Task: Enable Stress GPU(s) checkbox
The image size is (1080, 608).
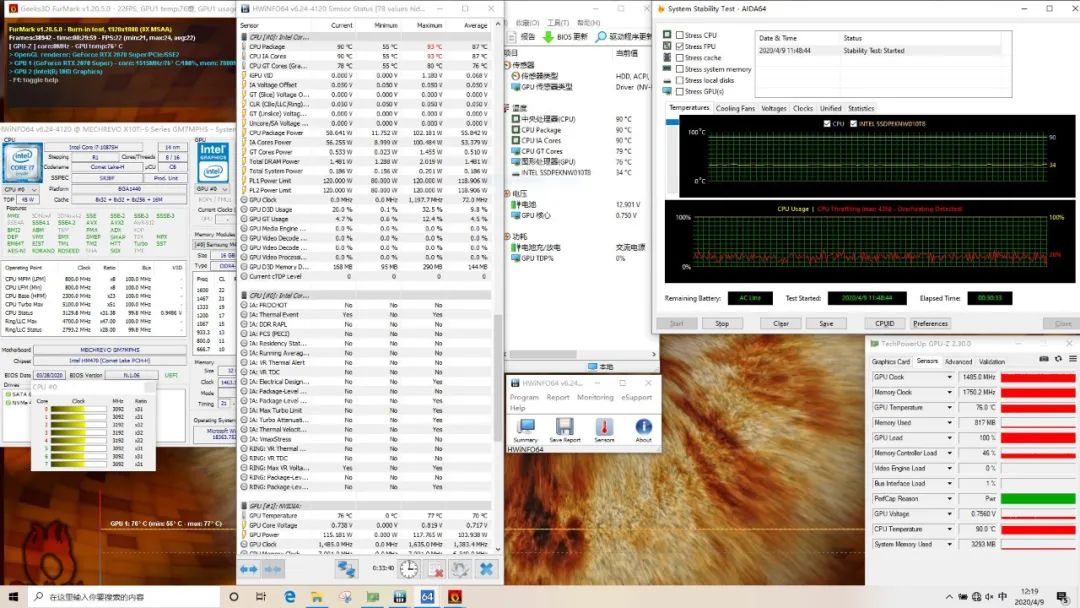Action: (680, 91)
